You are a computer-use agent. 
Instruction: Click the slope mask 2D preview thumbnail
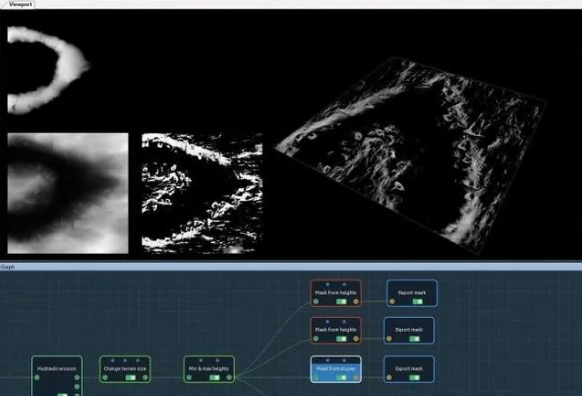[202, 193]
